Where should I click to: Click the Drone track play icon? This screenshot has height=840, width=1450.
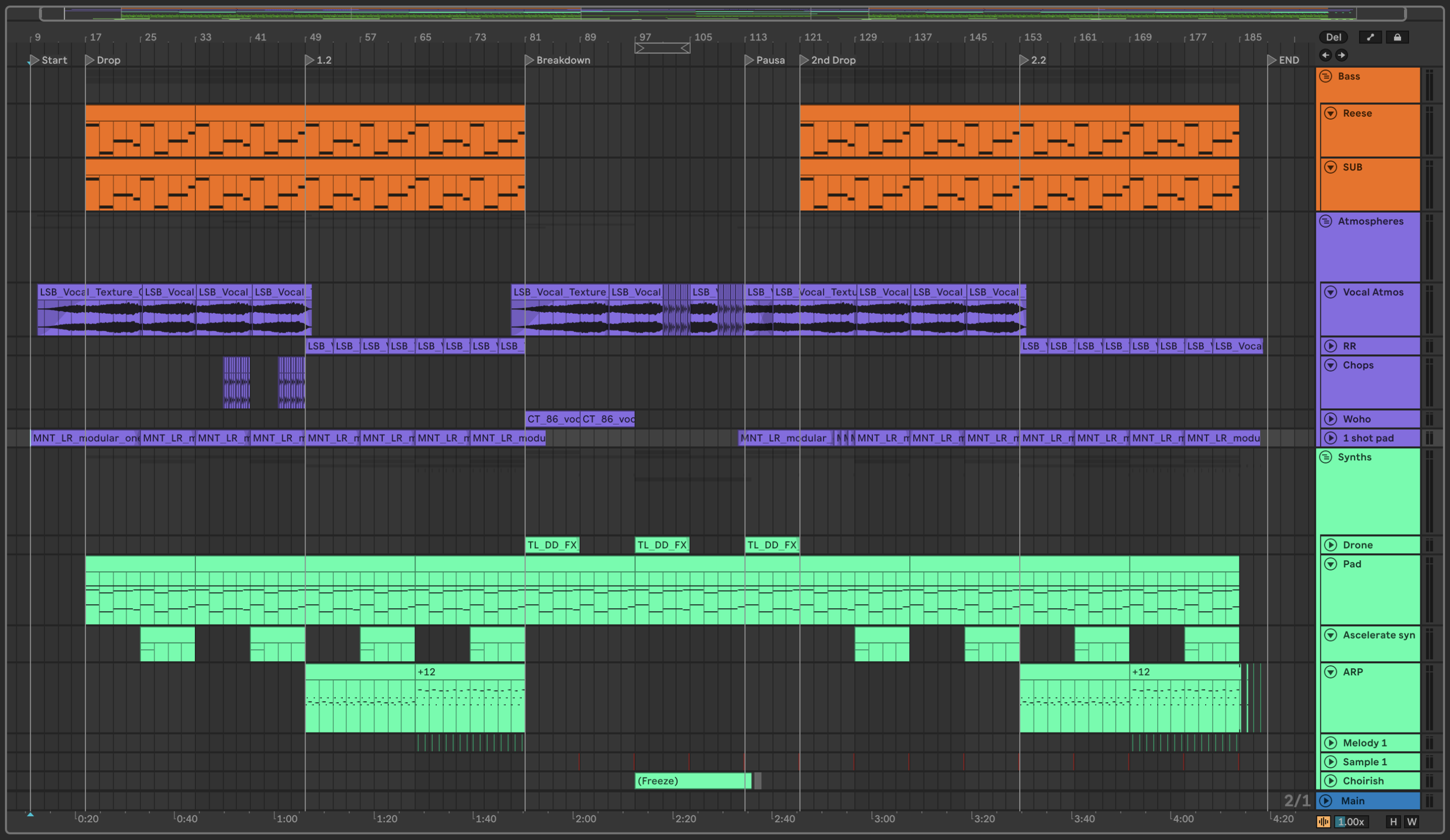pos(1330,545)
